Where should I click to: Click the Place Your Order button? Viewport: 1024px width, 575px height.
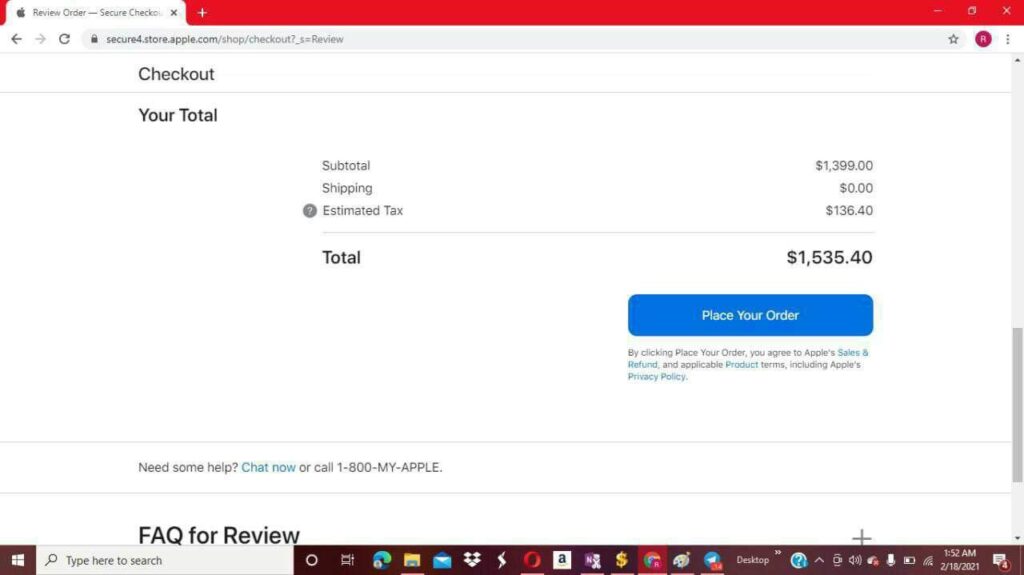tap(750, 315)
